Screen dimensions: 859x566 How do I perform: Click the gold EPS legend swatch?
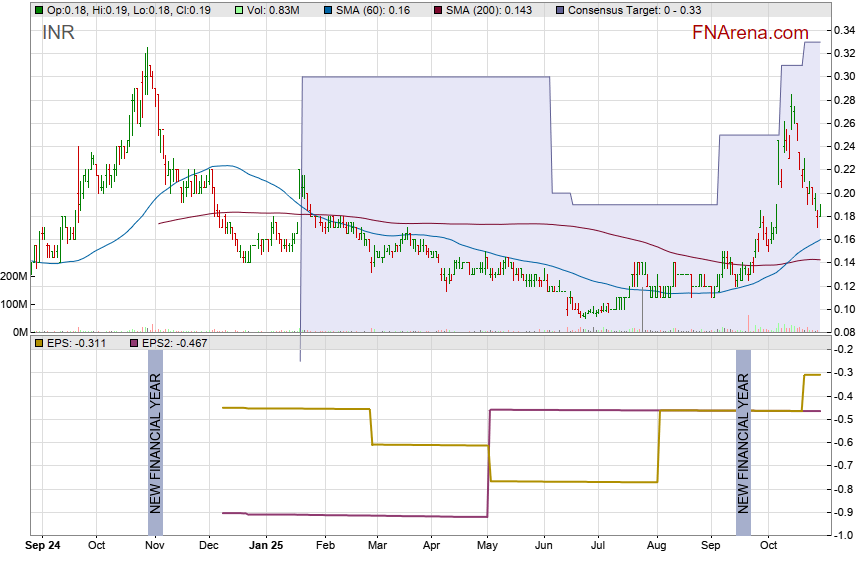pyautogui.click(x=39, y=344)
